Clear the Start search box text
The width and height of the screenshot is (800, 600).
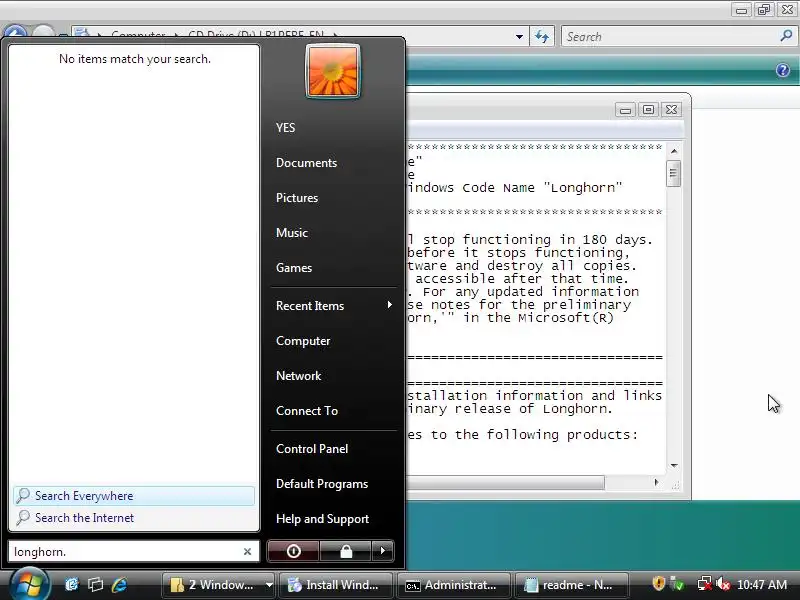[x=247, y=552]
